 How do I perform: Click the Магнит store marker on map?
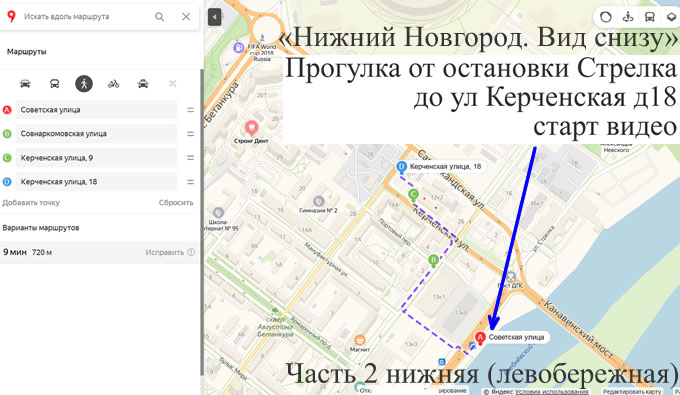click(360, 340)
